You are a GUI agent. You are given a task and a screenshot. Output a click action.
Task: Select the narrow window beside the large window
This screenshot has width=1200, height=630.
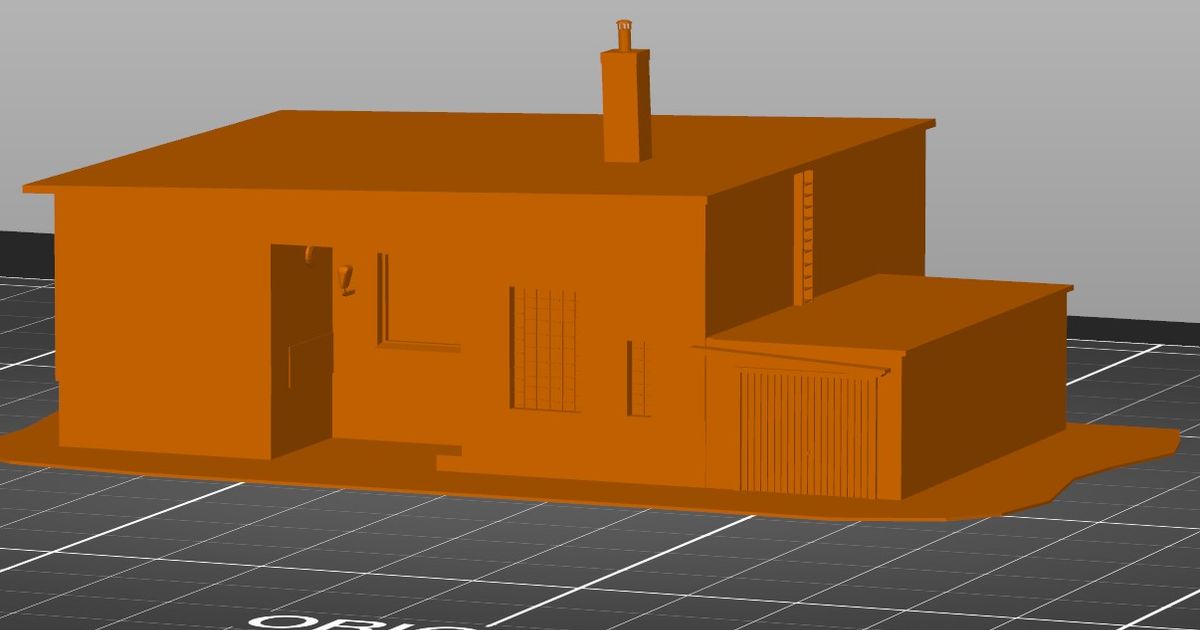[x=635, y=378]
